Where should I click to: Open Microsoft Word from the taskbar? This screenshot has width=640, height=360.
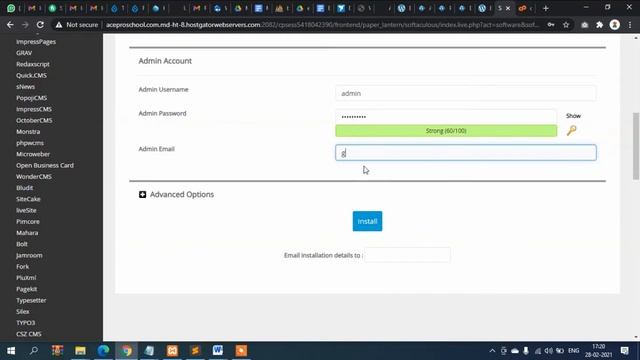tap(218, 351)
